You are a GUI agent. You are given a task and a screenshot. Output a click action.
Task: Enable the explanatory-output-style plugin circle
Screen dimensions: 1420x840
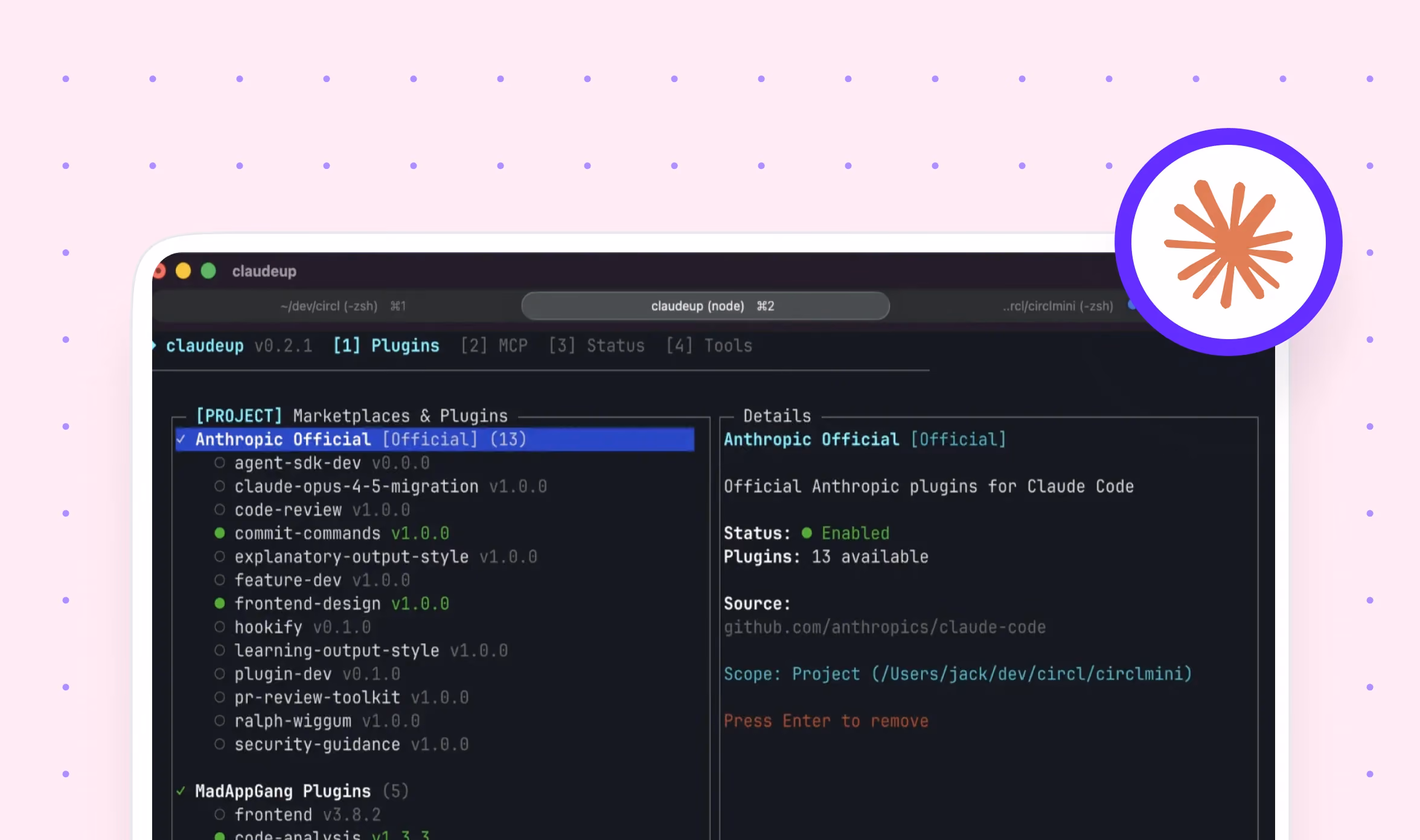(220, 556)
